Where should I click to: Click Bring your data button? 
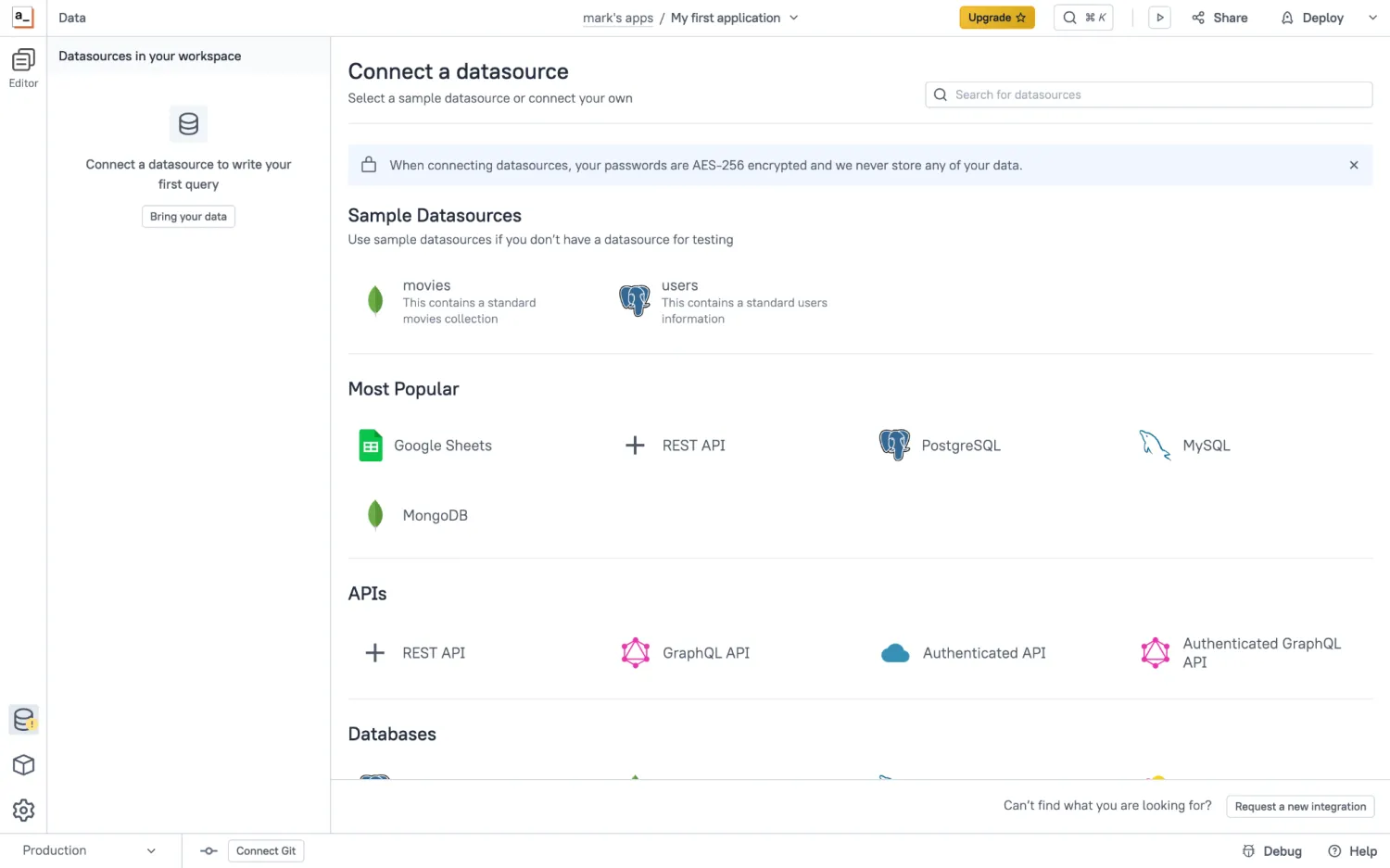pos(188,217)
